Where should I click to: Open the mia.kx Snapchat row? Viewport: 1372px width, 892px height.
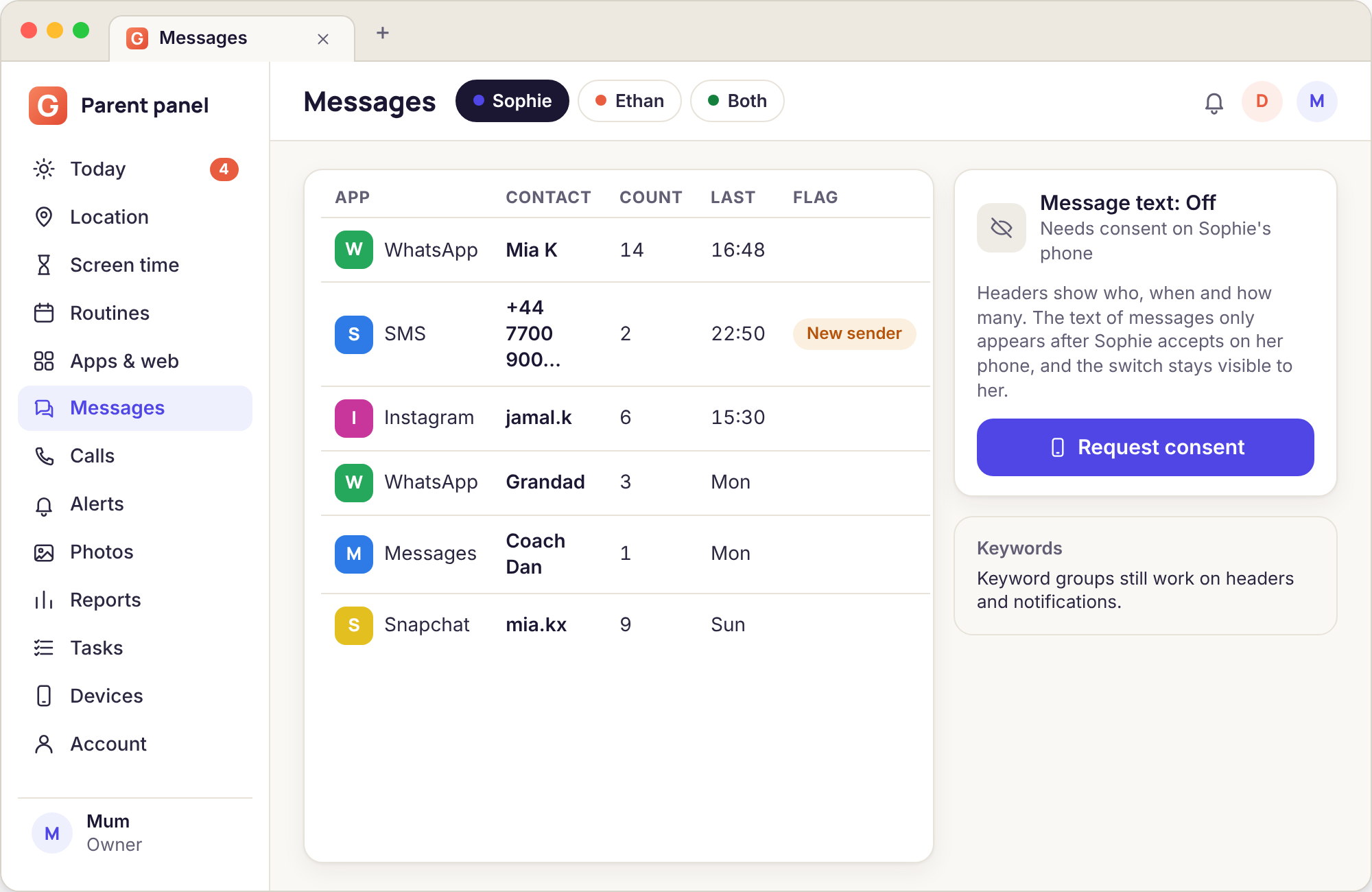pyautogui.click(x=626, y=625)
